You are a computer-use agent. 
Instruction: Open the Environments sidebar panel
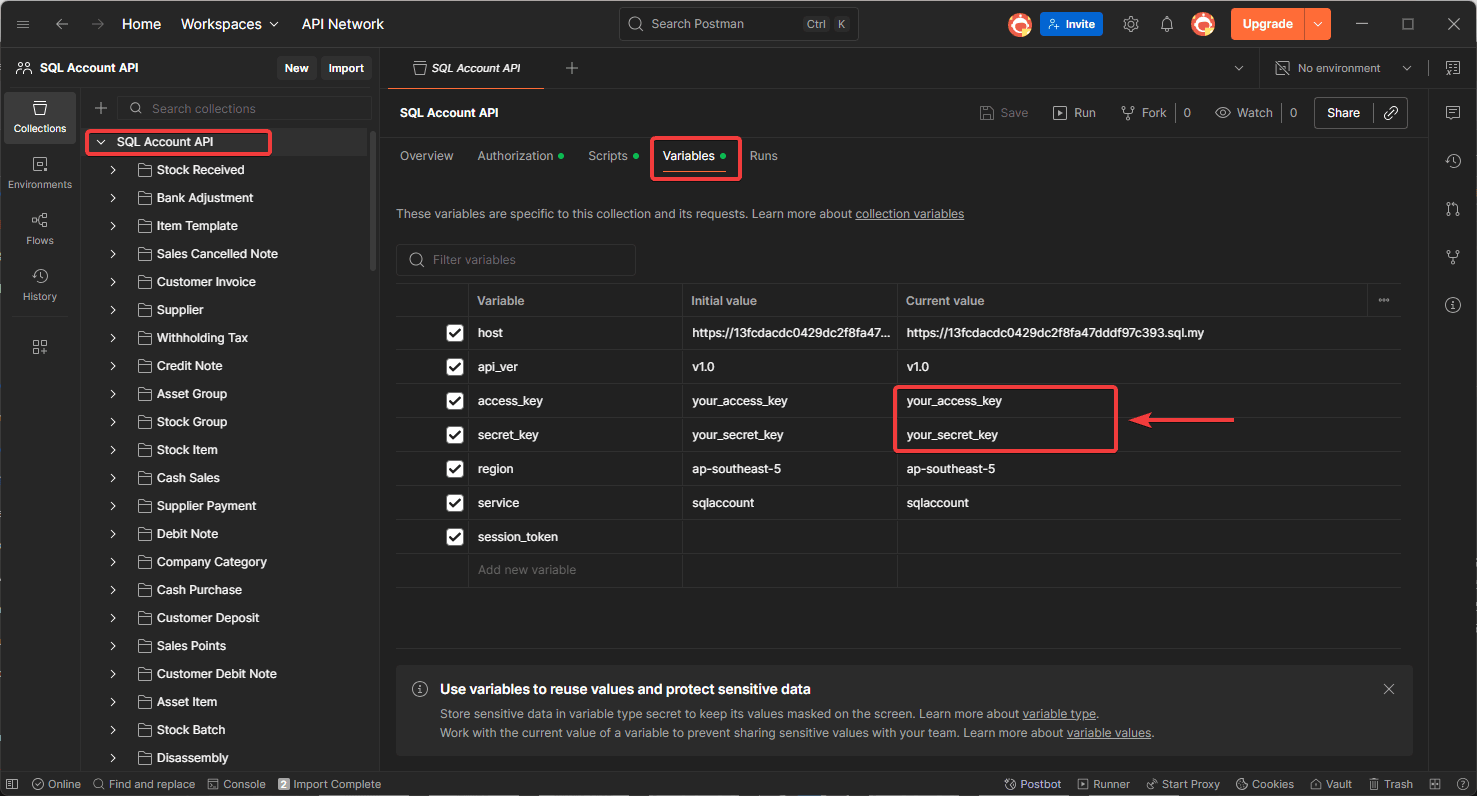pyautogui.click(x=40, y=172)
